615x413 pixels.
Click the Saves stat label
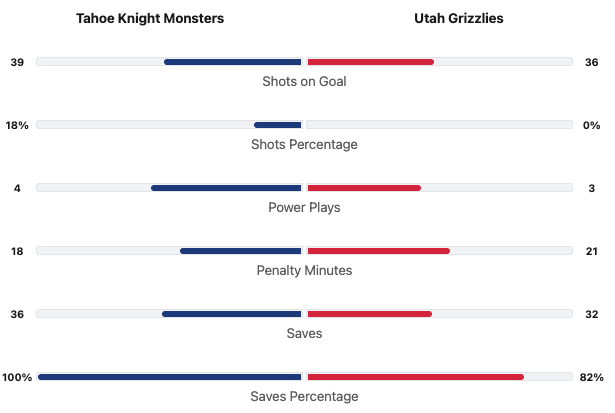tap(304, 334)
